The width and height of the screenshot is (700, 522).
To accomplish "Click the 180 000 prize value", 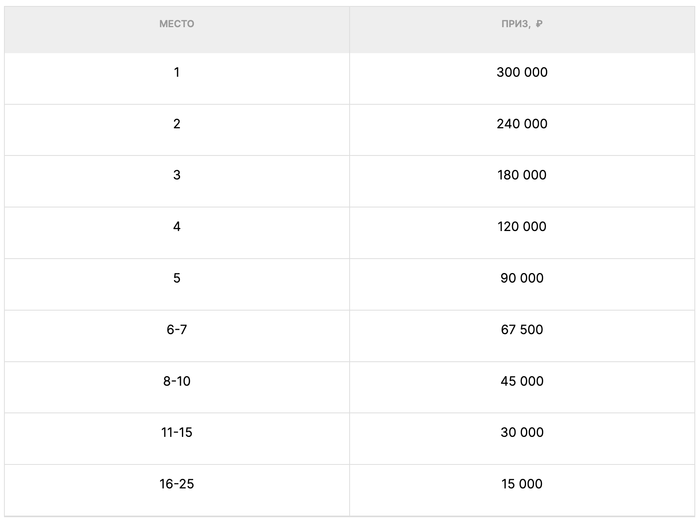I will 522,175.
